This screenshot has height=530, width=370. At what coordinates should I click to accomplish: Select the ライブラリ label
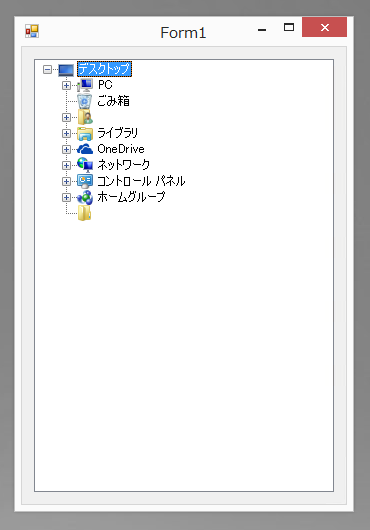pyautogui.click(x=118, y=133)
